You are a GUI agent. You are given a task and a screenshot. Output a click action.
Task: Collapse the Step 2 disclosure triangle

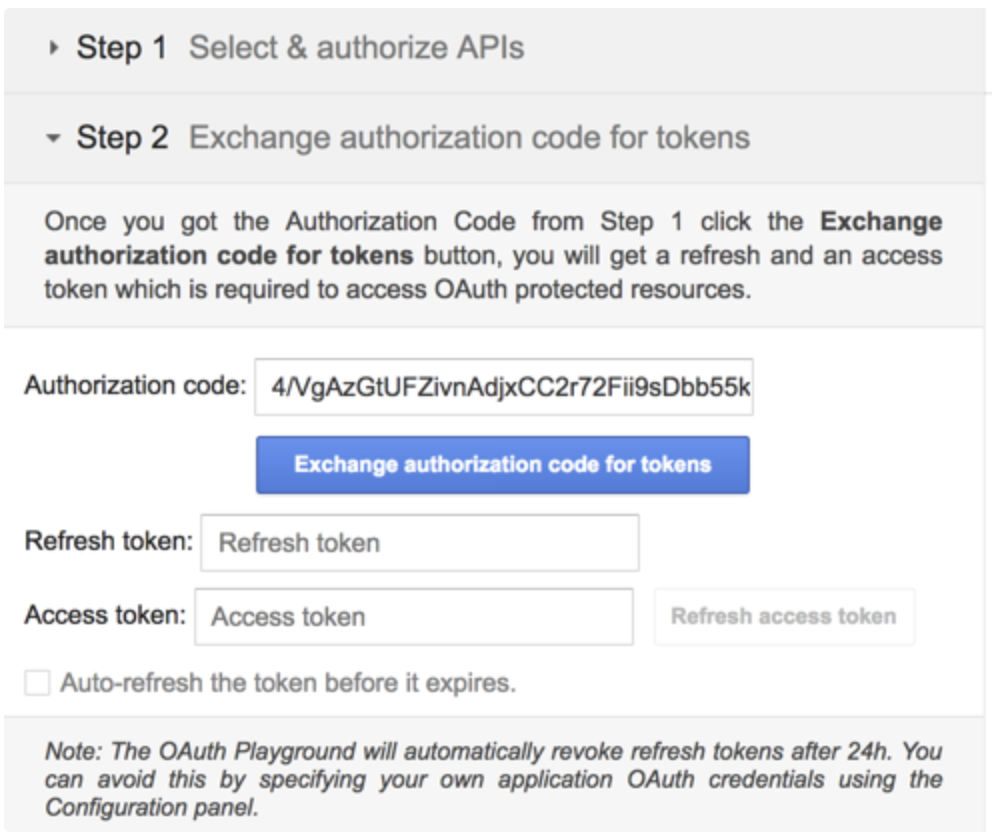pos(54,138)
